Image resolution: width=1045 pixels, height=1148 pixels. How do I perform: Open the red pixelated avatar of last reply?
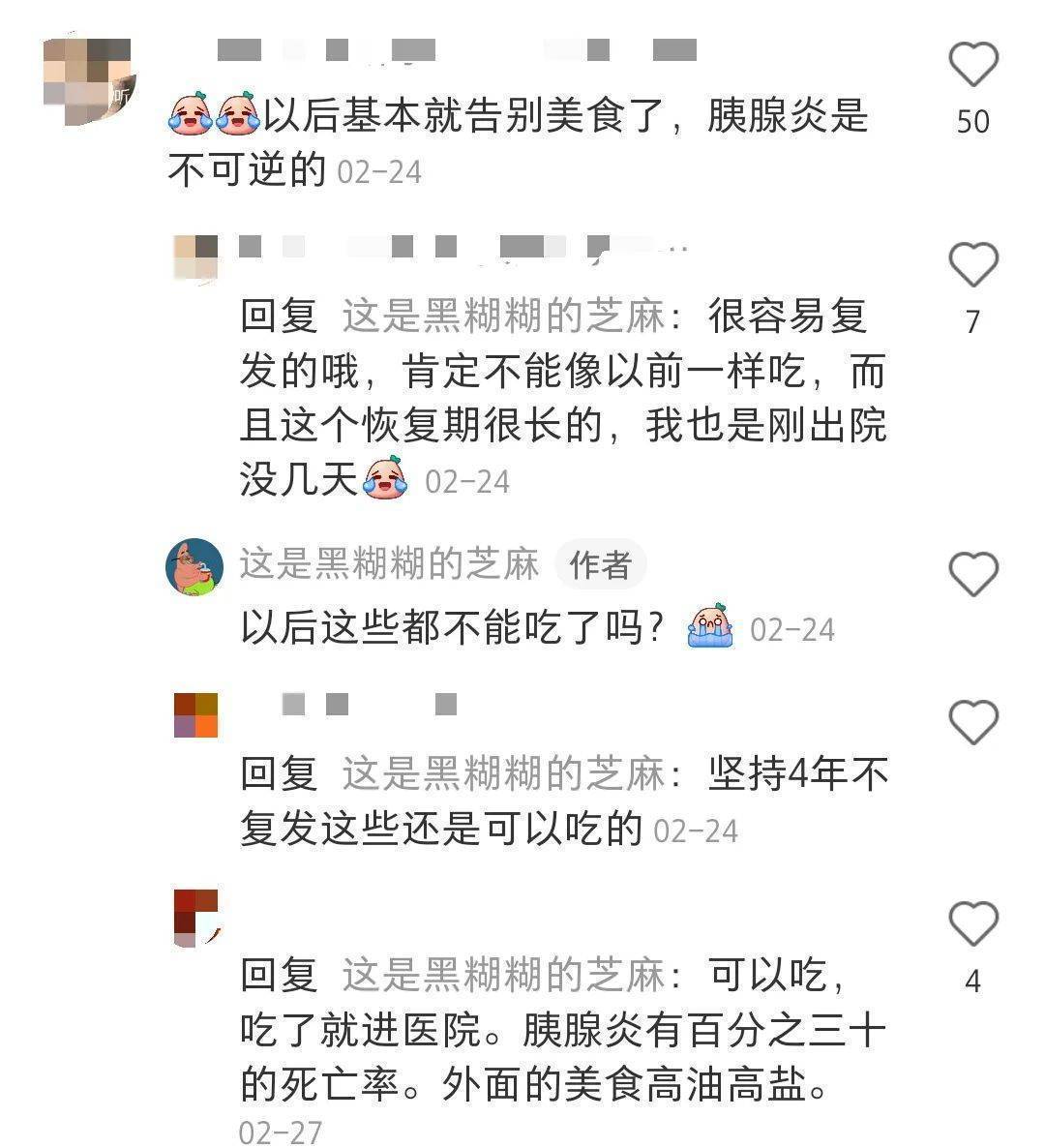coord(195,917)
